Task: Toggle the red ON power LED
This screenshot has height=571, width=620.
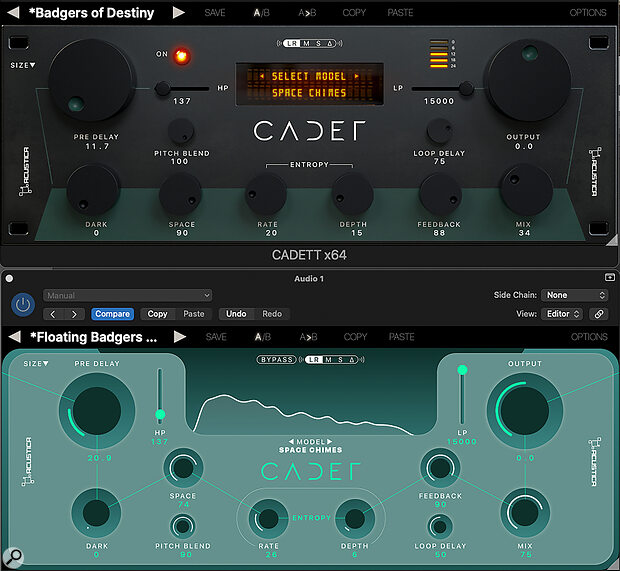Action: [x=181, y=56]
